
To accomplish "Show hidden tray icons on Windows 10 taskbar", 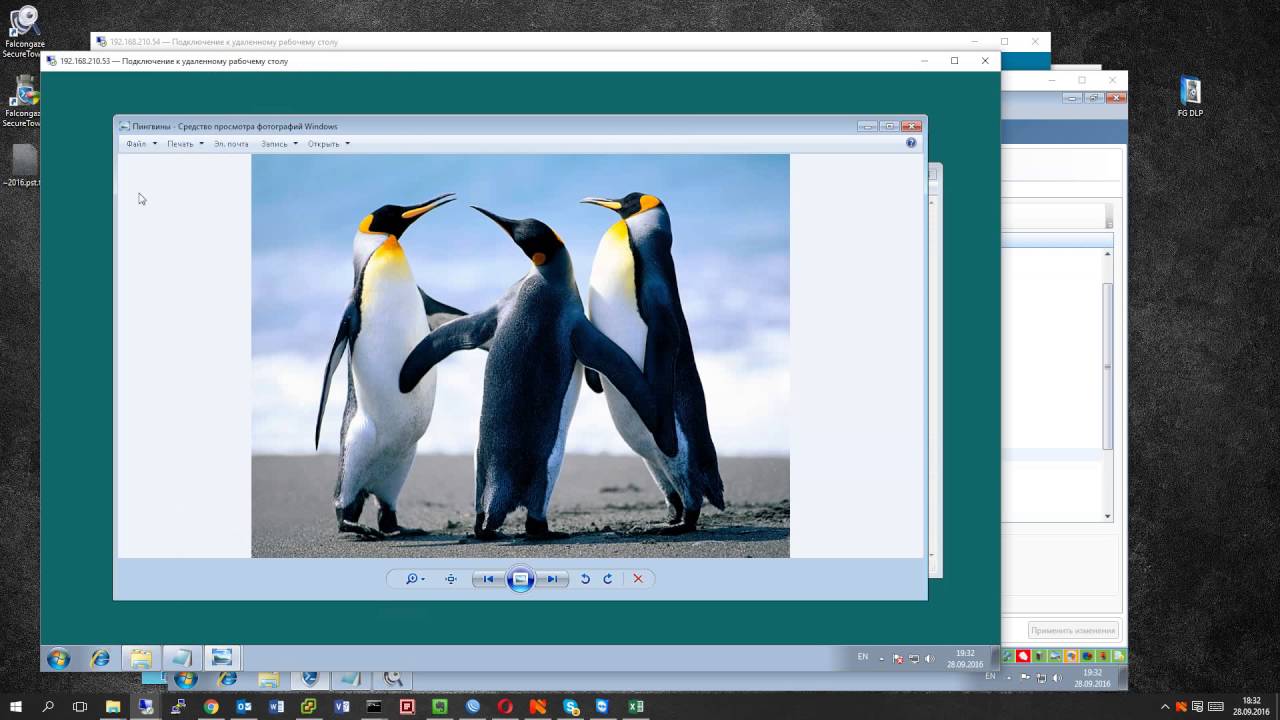I will (x=1165, y=707).
